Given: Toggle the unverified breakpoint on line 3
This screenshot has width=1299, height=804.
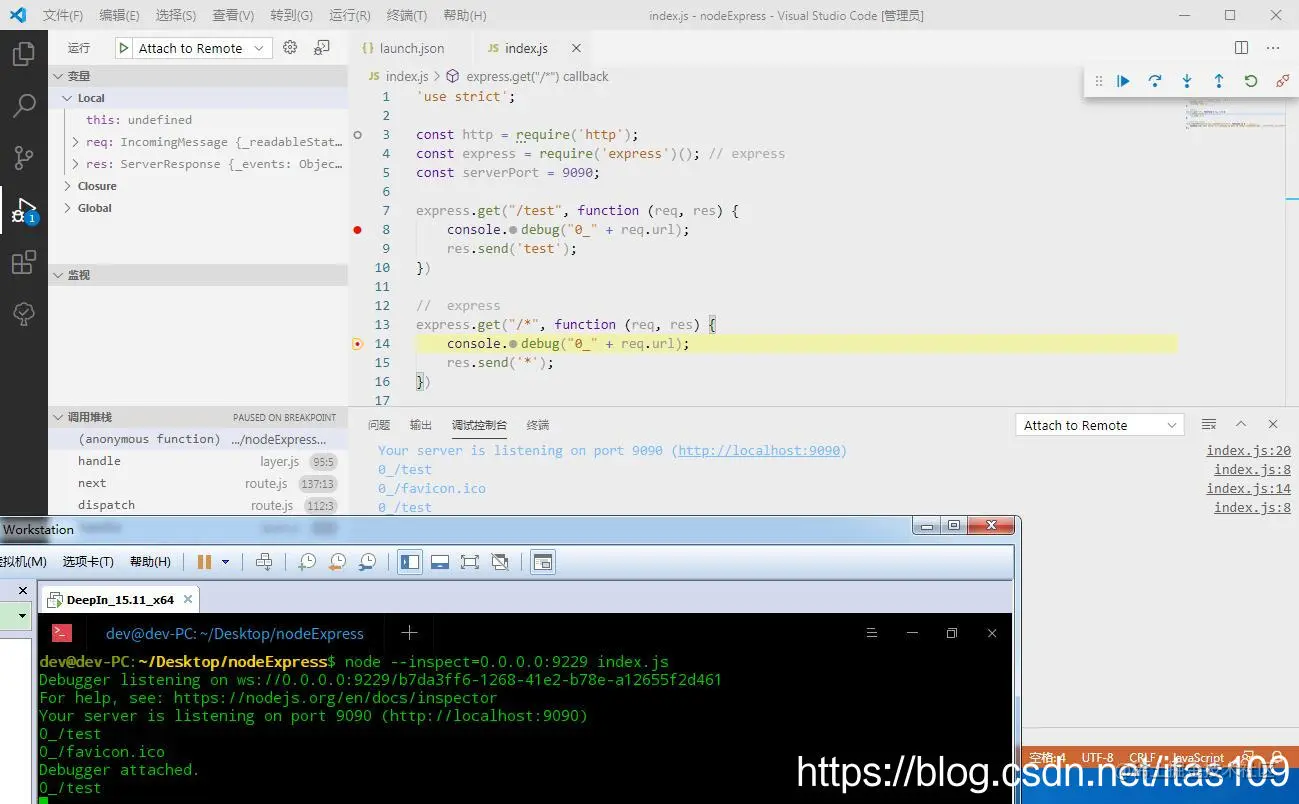Looking at the screenshot, I should (358, 134).
